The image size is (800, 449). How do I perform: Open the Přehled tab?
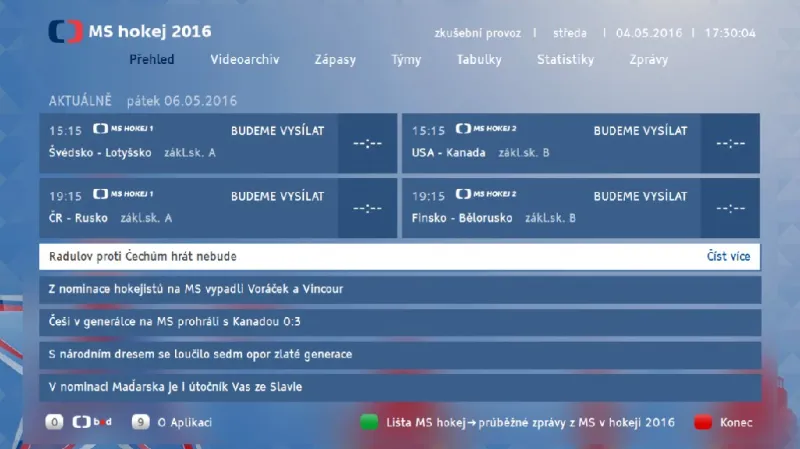pyautogui.click(x=152, y=60)
